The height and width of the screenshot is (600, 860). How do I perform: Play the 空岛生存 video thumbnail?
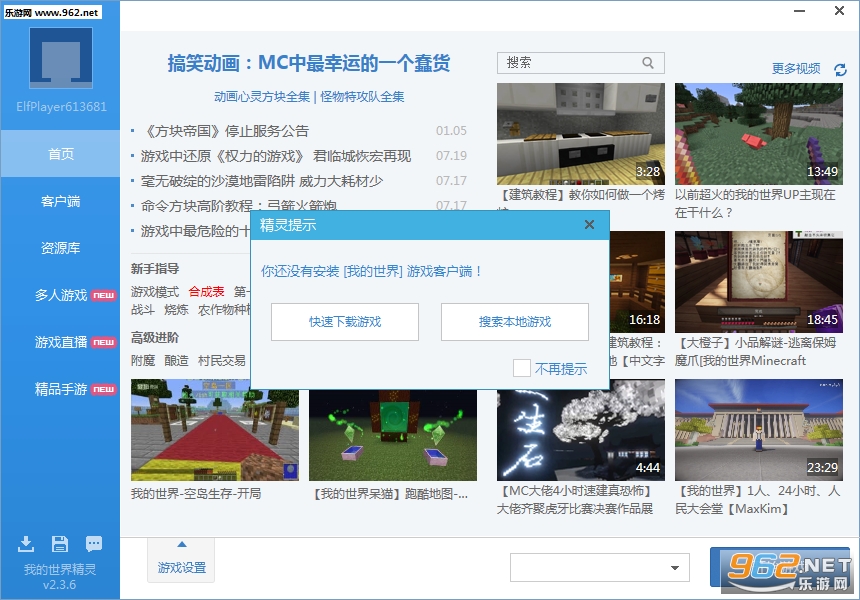[x=215, y=430]
